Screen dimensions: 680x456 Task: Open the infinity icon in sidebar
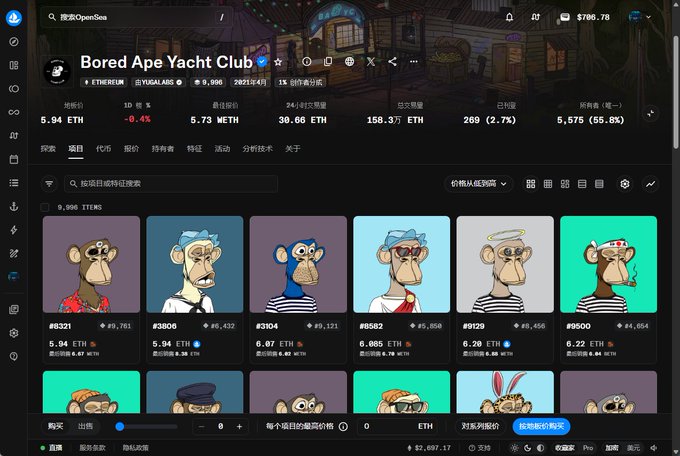pos(14,112)
